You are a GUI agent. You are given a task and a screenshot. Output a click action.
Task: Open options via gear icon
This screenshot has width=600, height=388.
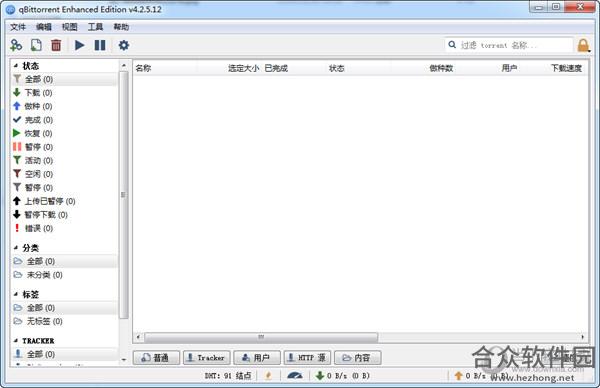click(124, 45)
